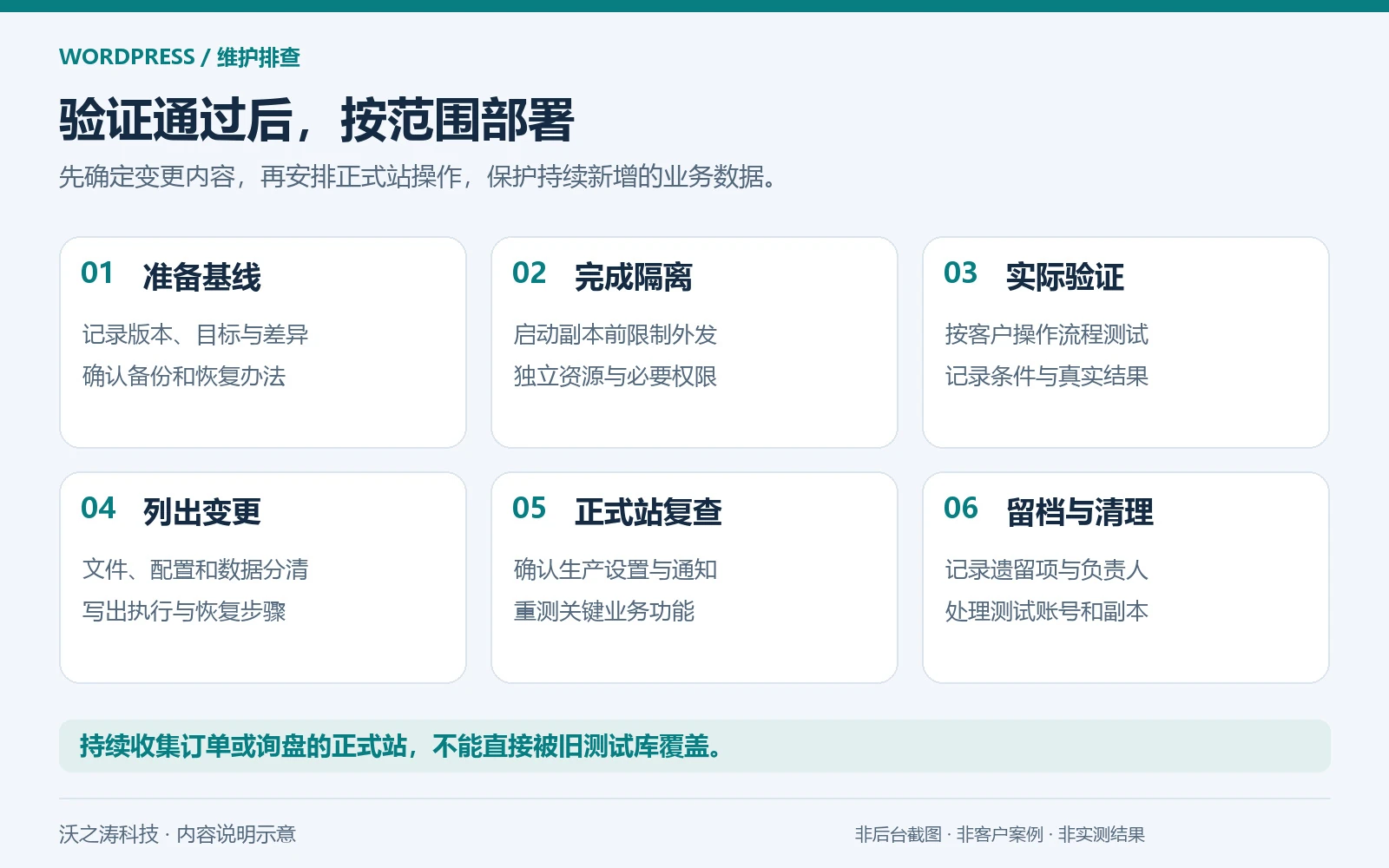Click the '正式站复查' card heading
This screenshot has width=1389, height=868.
click(x=648, y=513)
